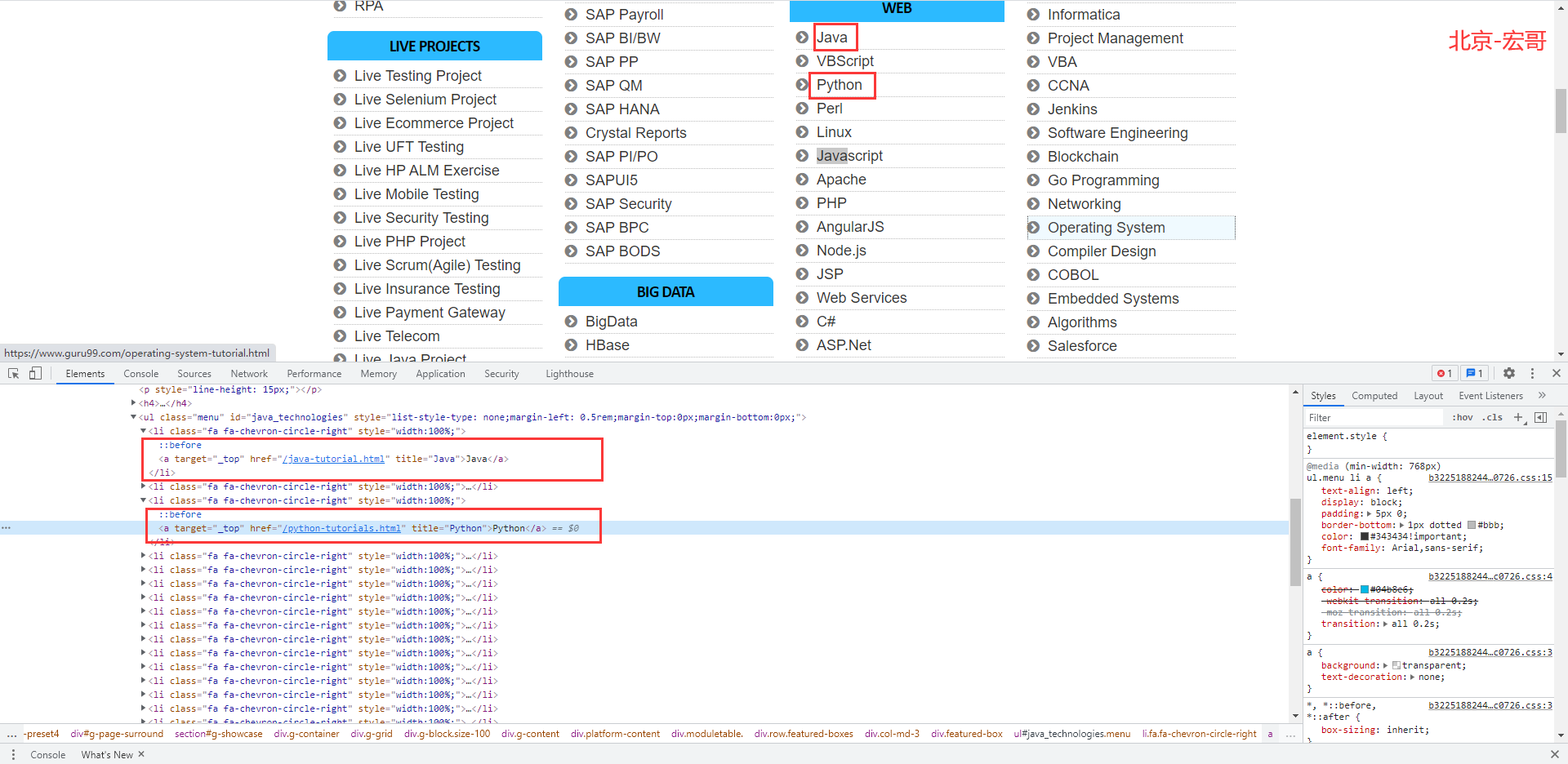Click chevron icon beside Operating System
Screen dimensions: 1568x764
[1033, 228]
